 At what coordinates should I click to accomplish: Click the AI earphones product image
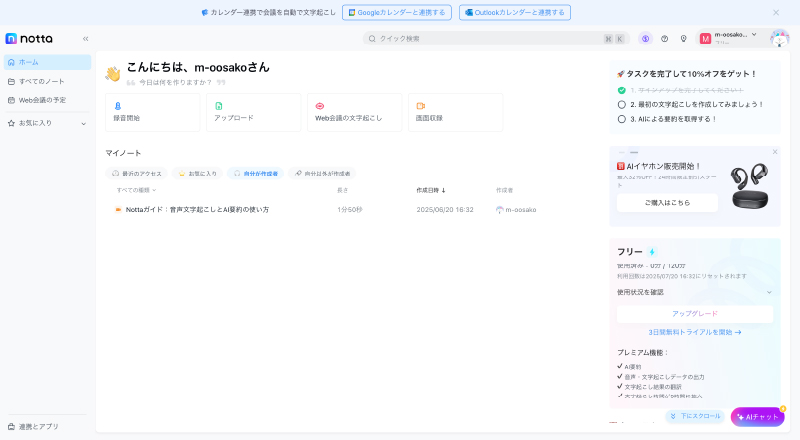(x=749, y=186)
